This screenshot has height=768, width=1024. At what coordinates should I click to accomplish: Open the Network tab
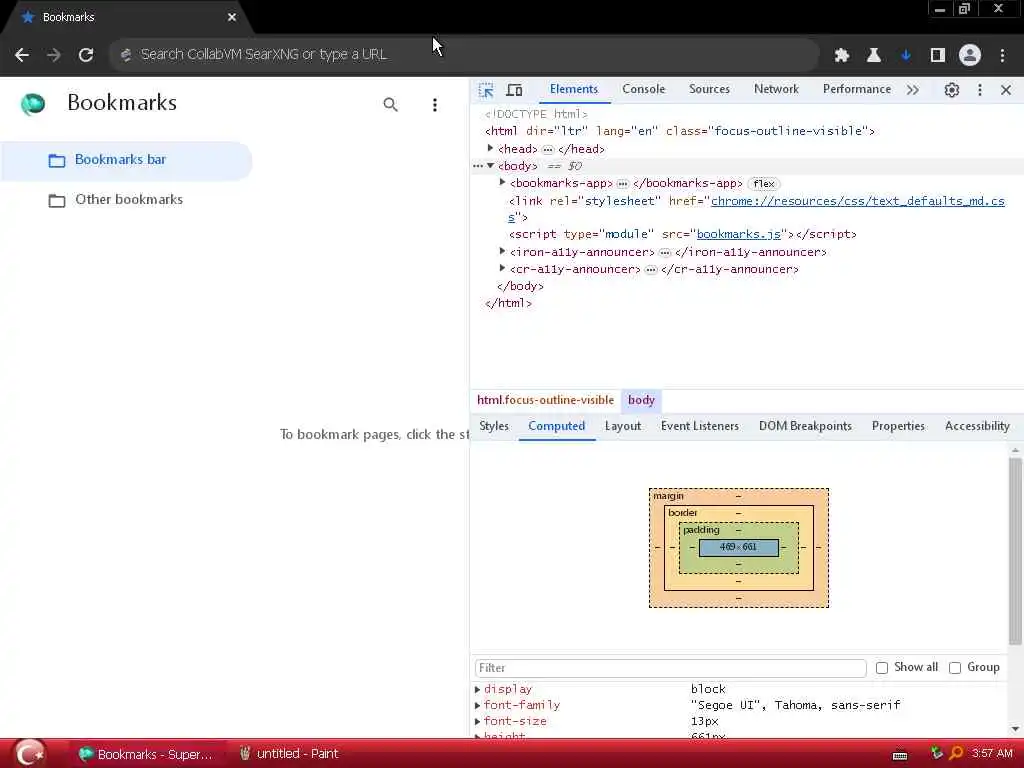coord(776,89)
